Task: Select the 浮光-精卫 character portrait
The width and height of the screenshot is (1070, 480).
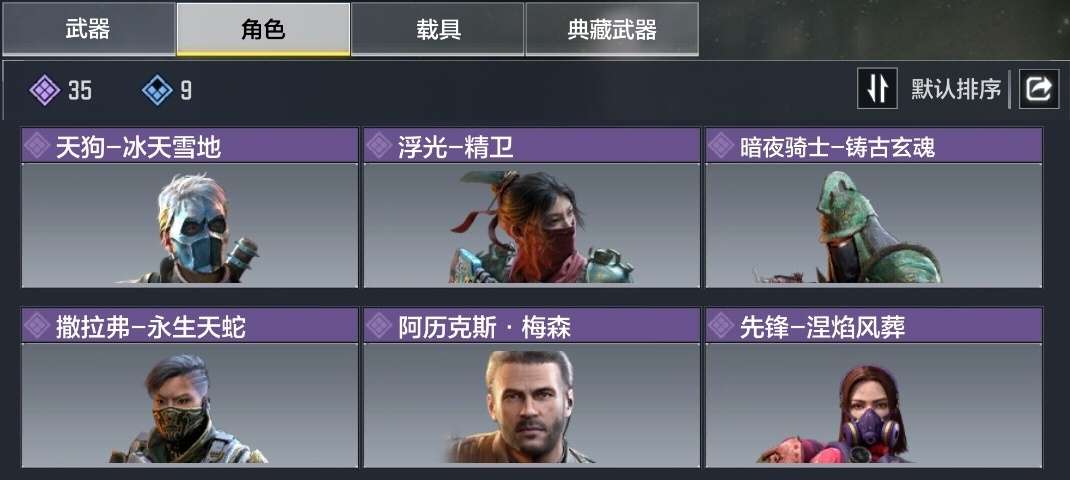Action: click(532, 225)
